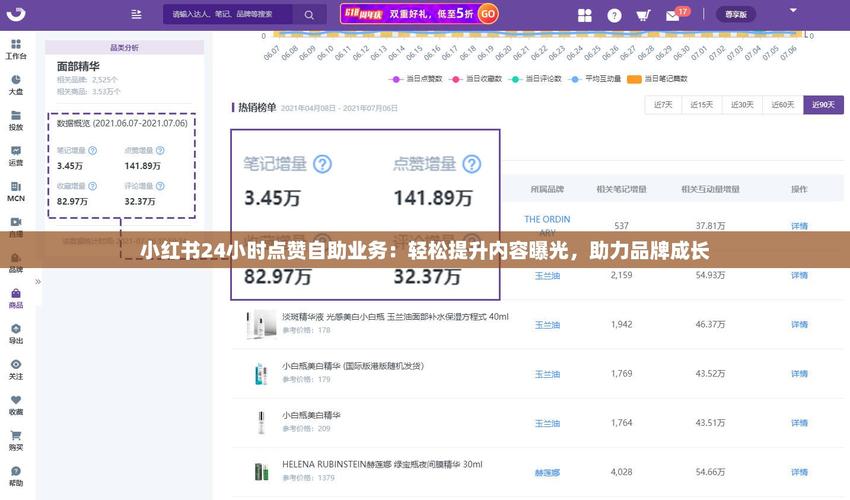Viewport: 850px width, 500px height.
Task: Open 玉兰油 brand link in 1,942 row
Action: click(x=547, y=325)
